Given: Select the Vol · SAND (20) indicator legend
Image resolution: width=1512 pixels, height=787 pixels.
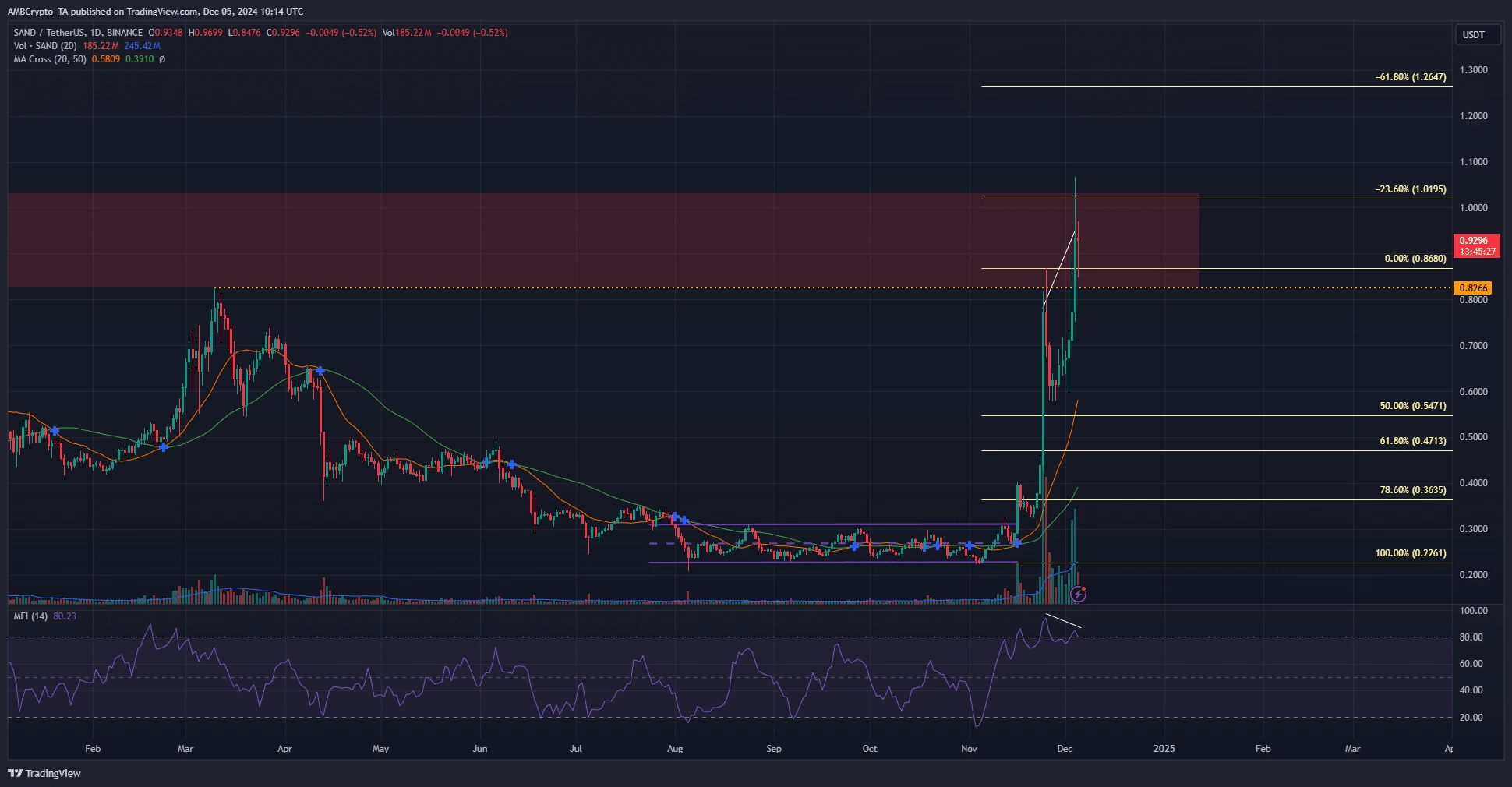Looking at the screenshot, I should [x=45, y=46].
